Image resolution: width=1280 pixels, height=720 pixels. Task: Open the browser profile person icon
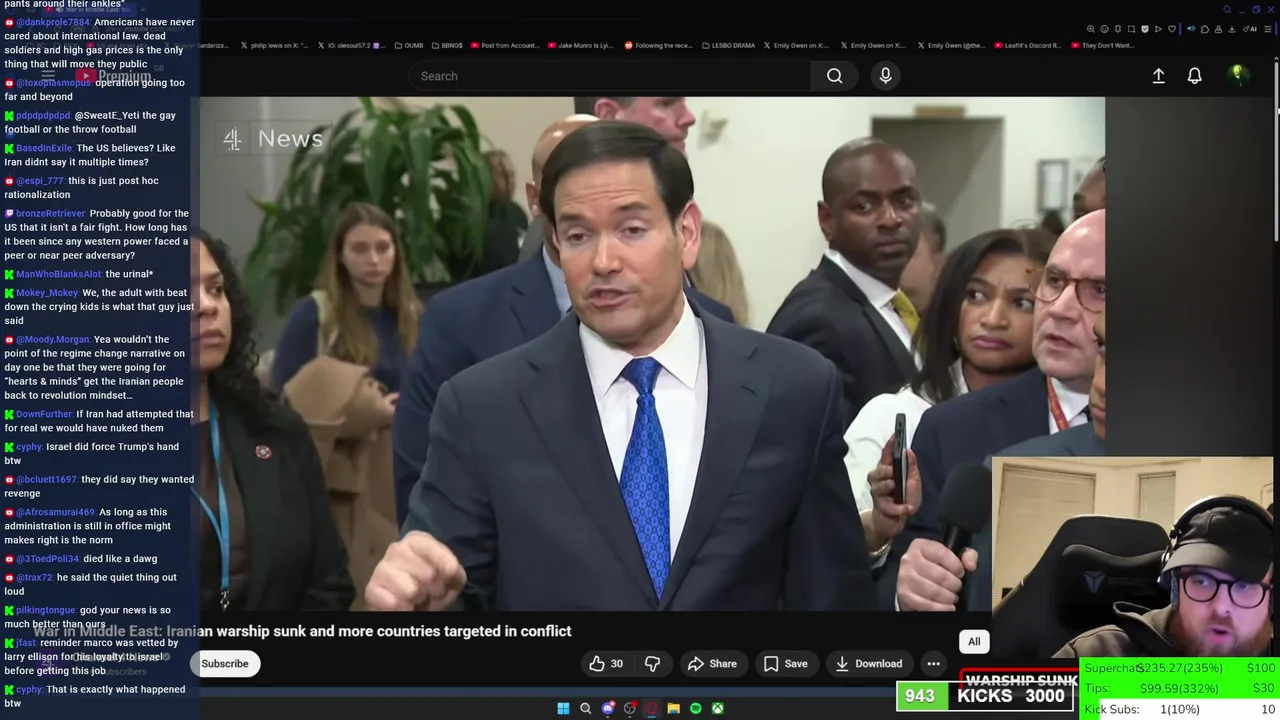pos(1218,29)
